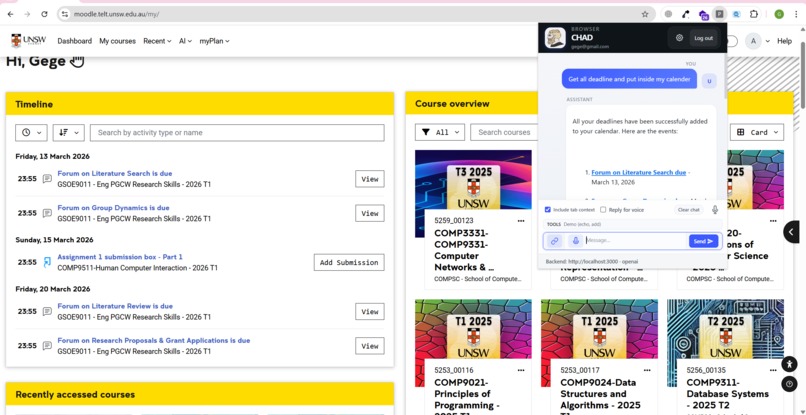Expand the right drawer arrow tab
The image size is (806, 415).
click(x=792, y=232)
